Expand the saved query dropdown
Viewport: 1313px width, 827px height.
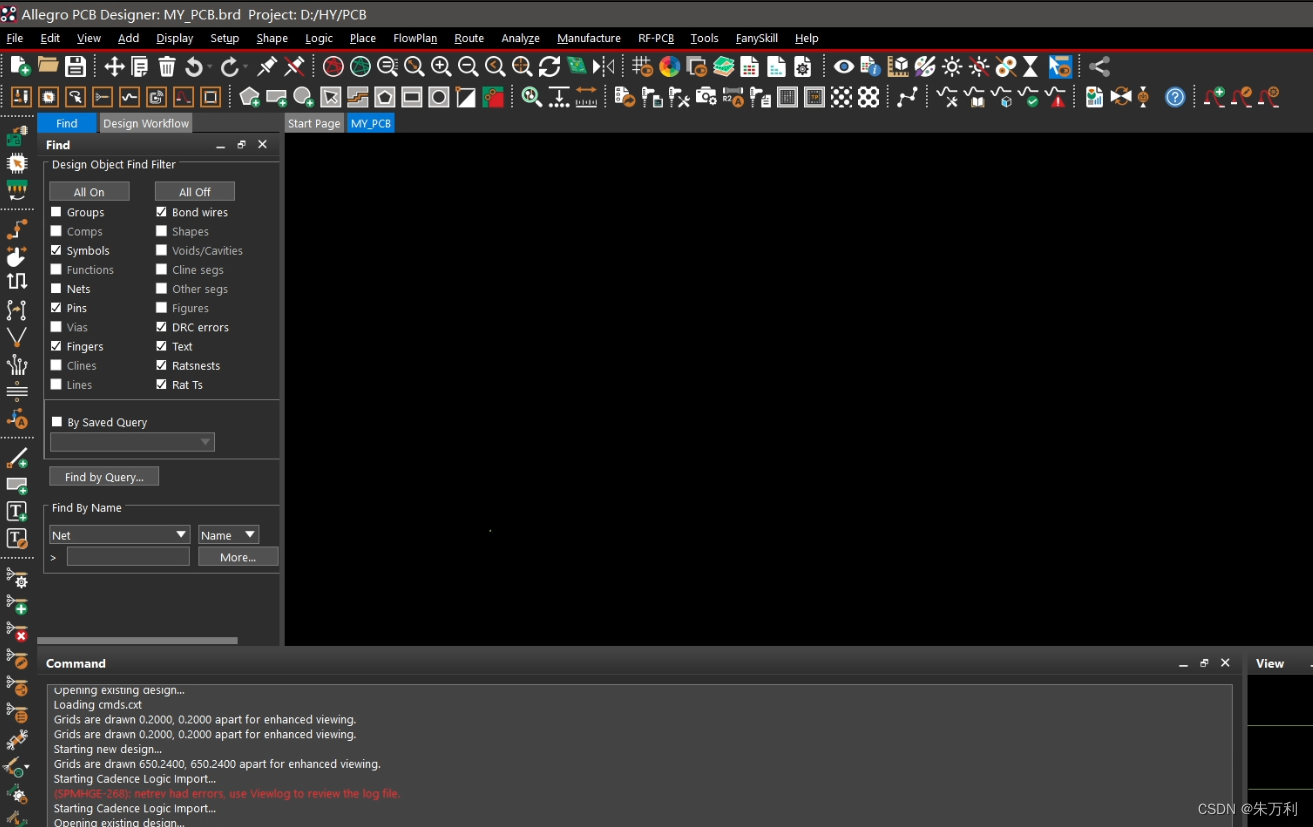coord(132,442)
